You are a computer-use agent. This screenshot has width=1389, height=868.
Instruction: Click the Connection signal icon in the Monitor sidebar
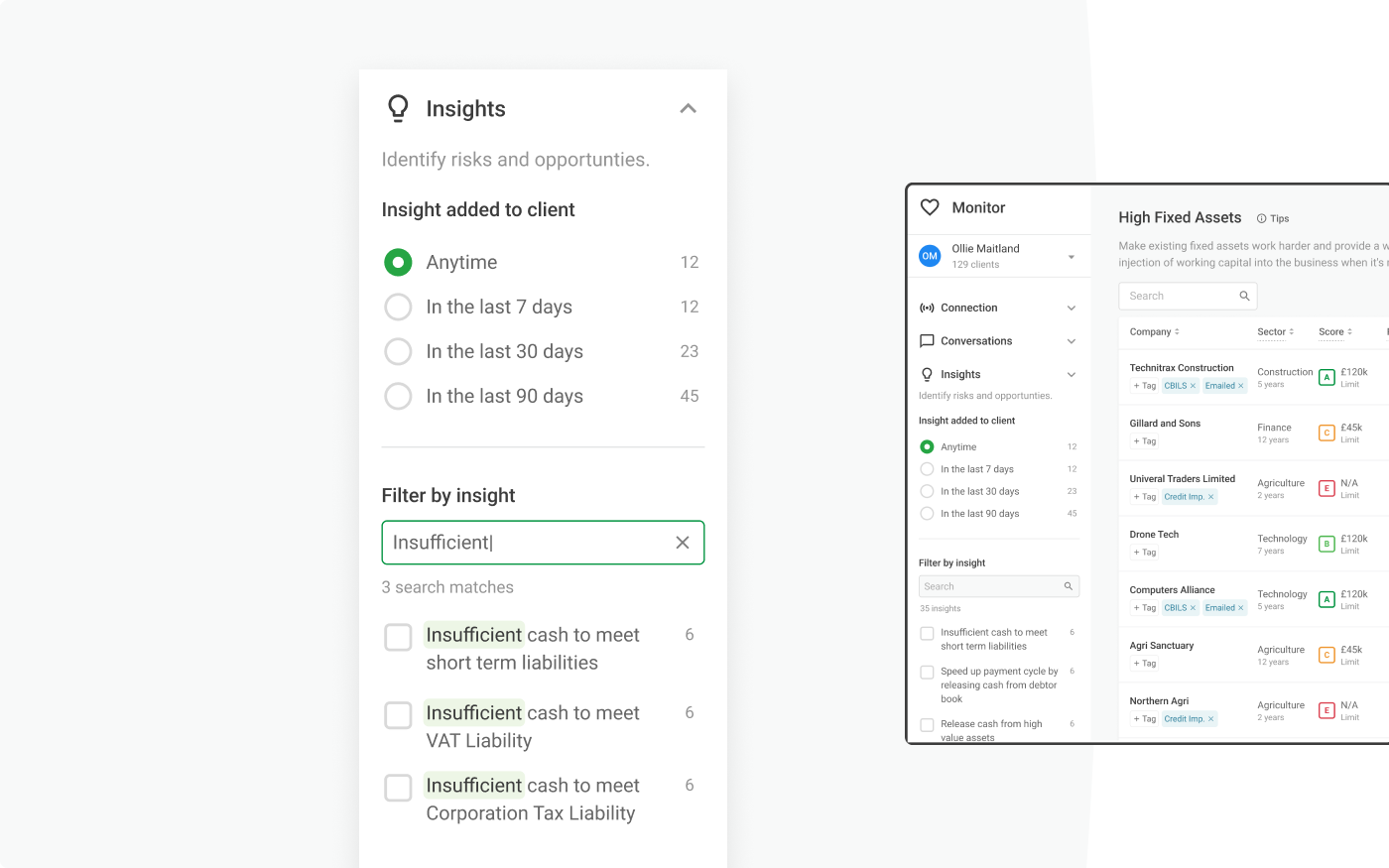point(927,308)
